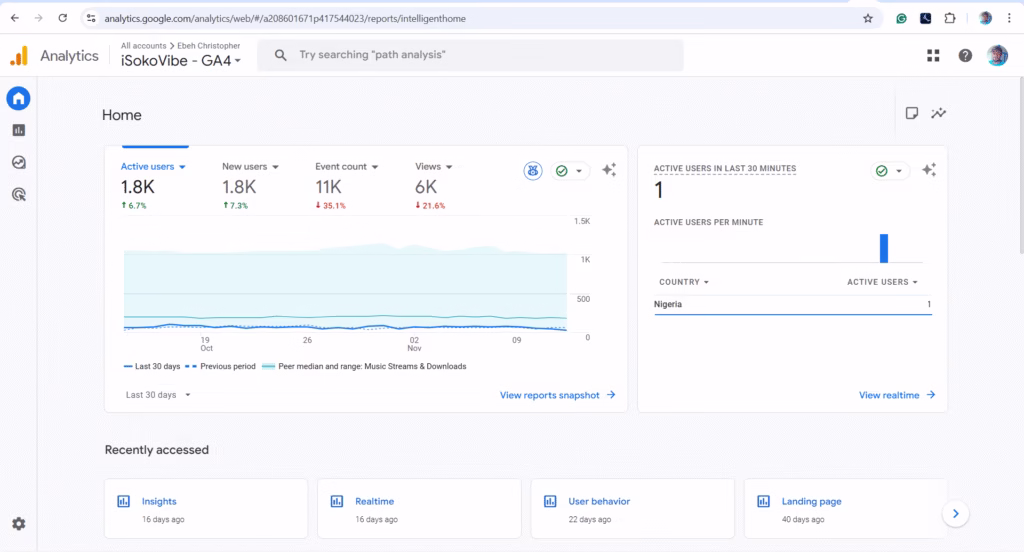Open the Reports icon in left sidebar
This screenshot has height=552, width=1024.
[x=18, y=130]
